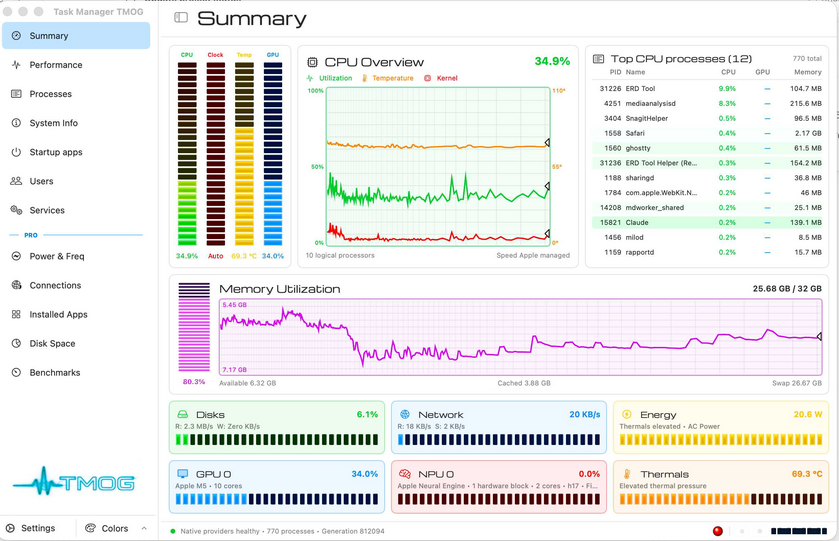Click the Disk Space pie icon
Image resolution: width=839 pixels, height=541 pixels.
pyautogui.click(x=16, y=343)
